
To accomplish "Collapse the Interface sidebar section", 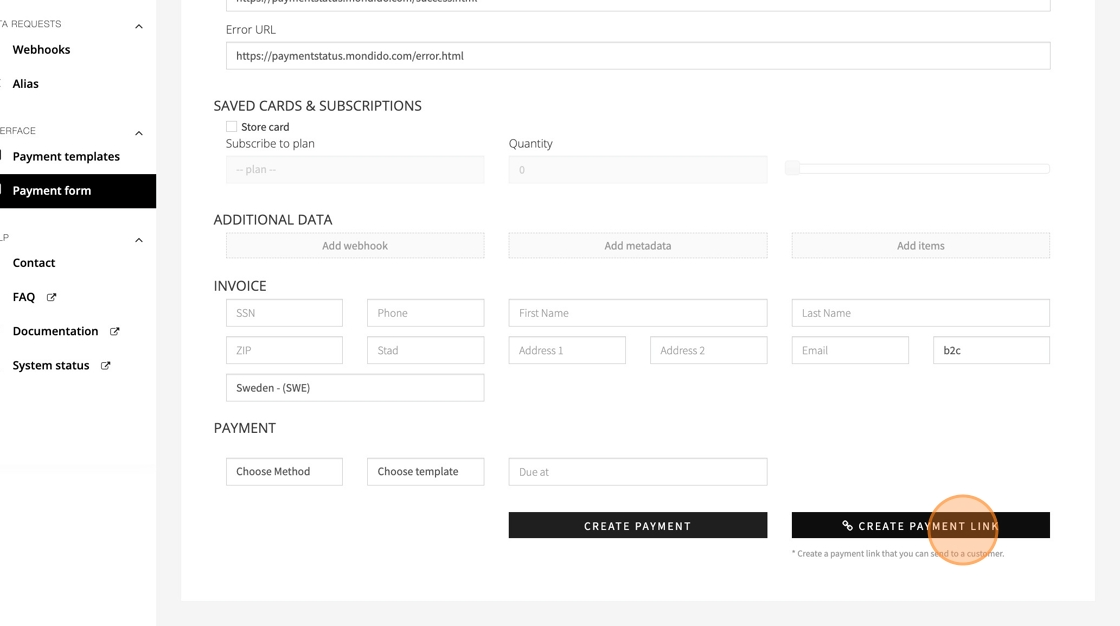I will coord(139,133).
